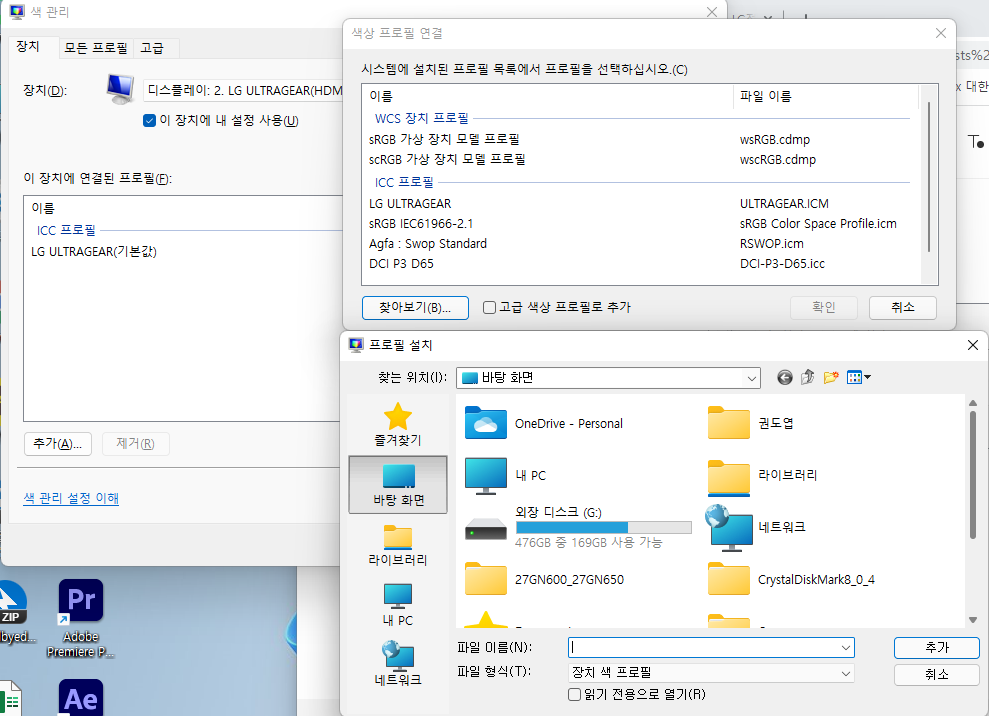Click the 제거(R) button
The height and width of the screenshot is (716, 989).
click(x=135, y=444)
